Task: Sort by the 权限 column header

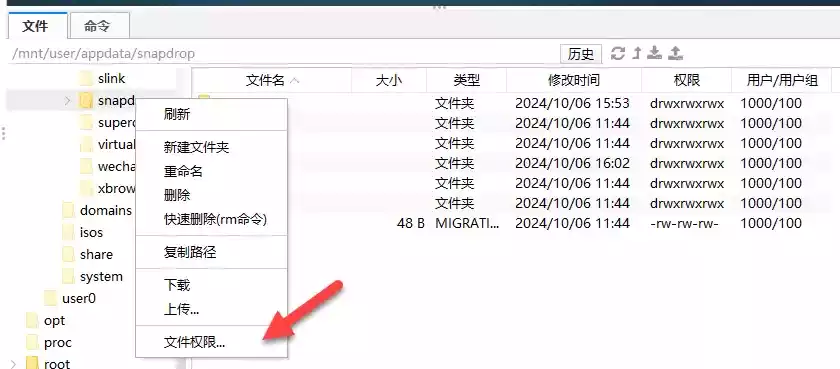Action: click(x=686, y=81)
